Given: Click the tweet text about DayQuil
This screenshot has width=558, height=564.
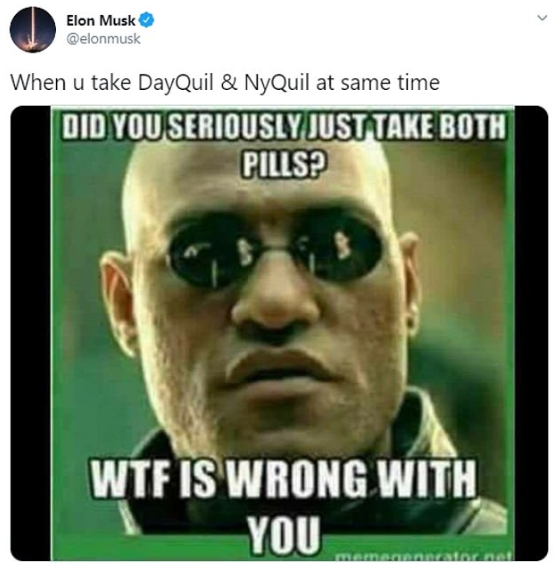Looking at the screenshot, I should [225, 82].
